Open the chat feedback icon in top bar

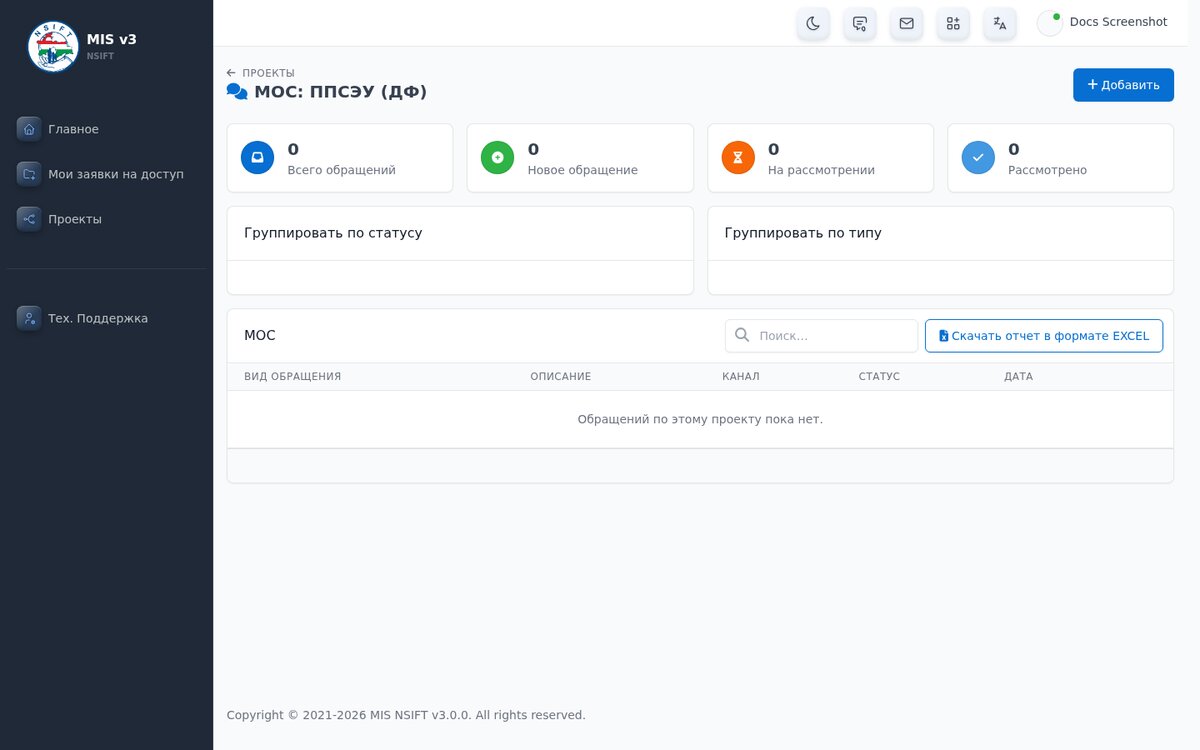coord(860,23)
